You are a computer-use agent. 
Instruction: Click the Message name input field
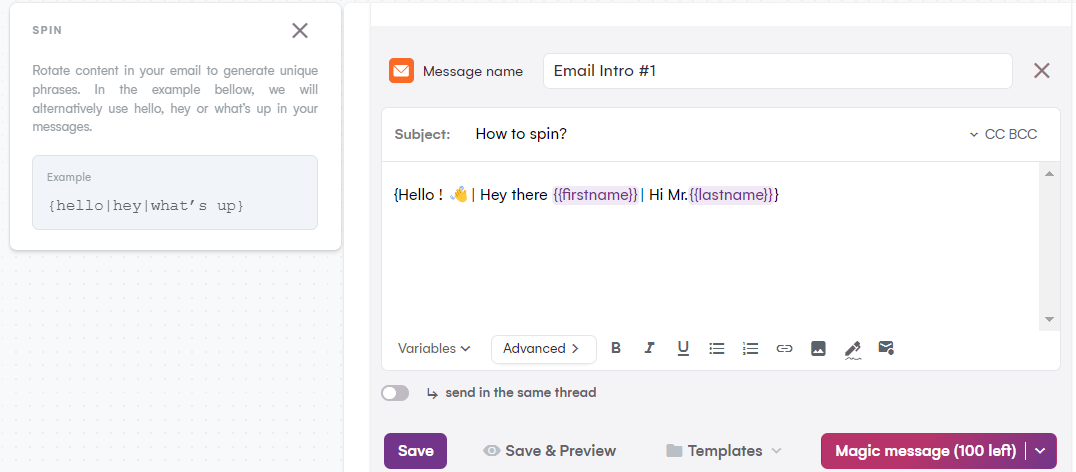click(x=777, y=71)
